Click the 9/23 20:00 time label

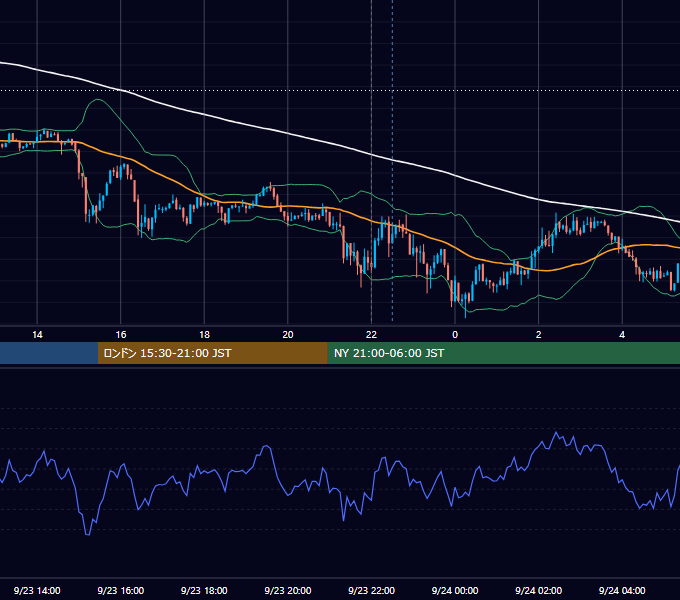(288, 590)
